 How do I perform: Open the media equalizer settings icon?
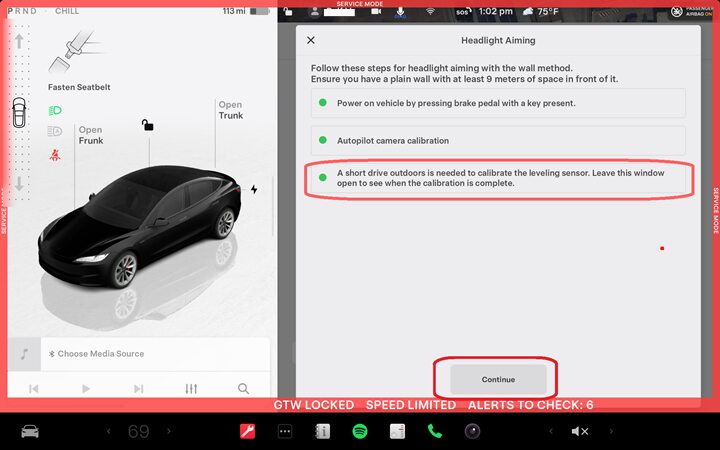pyautogui.click(x=191, y=388)
